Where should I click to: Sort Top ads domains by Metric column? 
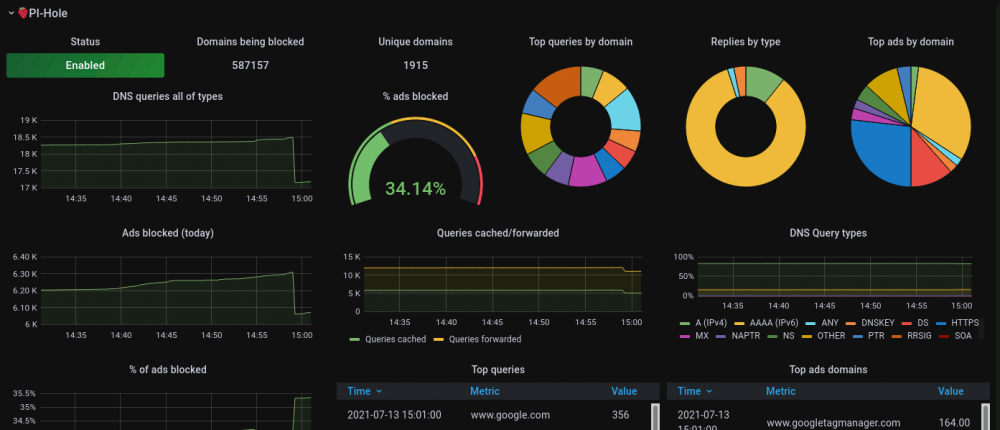point(781,391)
